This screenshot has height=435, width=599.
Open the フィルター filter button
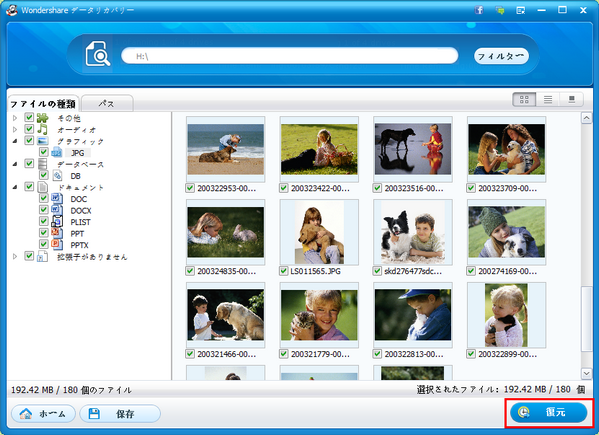coord(501,56)
